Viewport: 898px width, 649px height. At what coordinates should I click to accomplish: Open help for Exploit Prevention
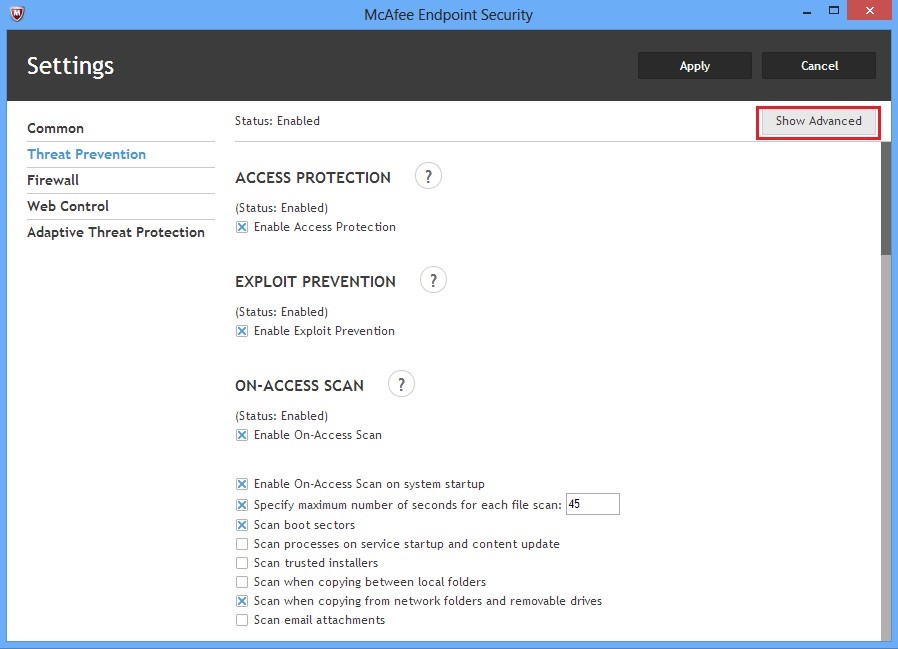click(x=433, y=279)
